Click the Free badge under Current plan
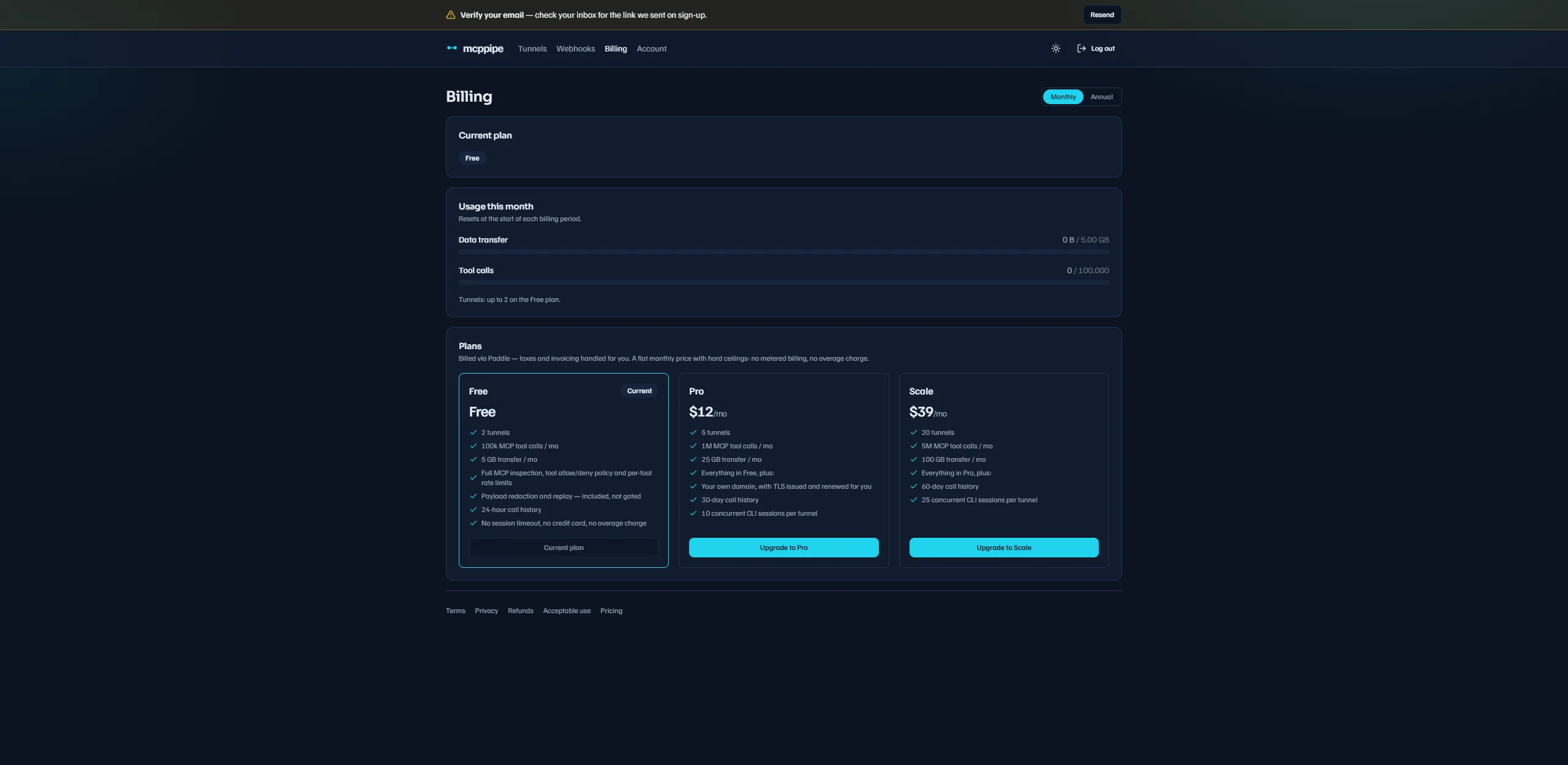Image resolution: width=1568 pixels, height=765 pixels. coord(472,158)
